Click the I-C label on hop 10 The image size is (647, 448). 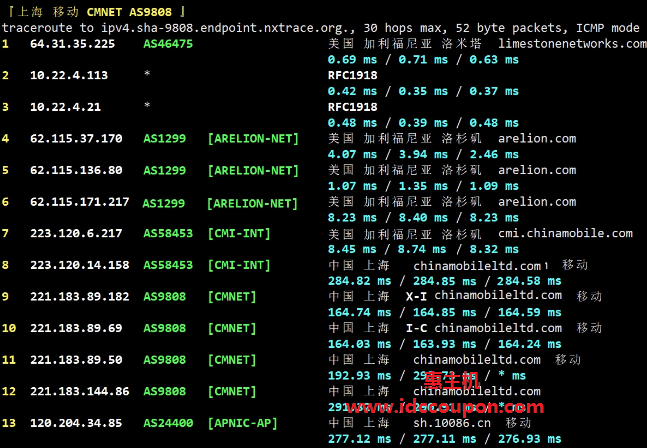(416, 328)
